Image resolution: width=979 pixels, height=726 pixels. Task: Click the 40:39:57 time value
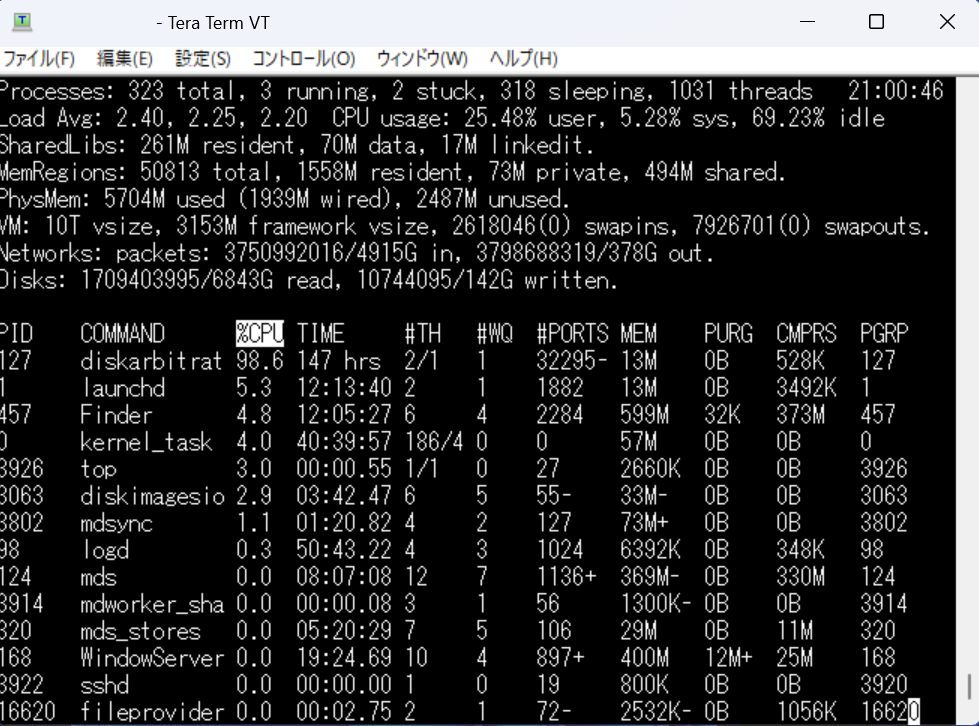pyautogui.click(x=344, y=442)
